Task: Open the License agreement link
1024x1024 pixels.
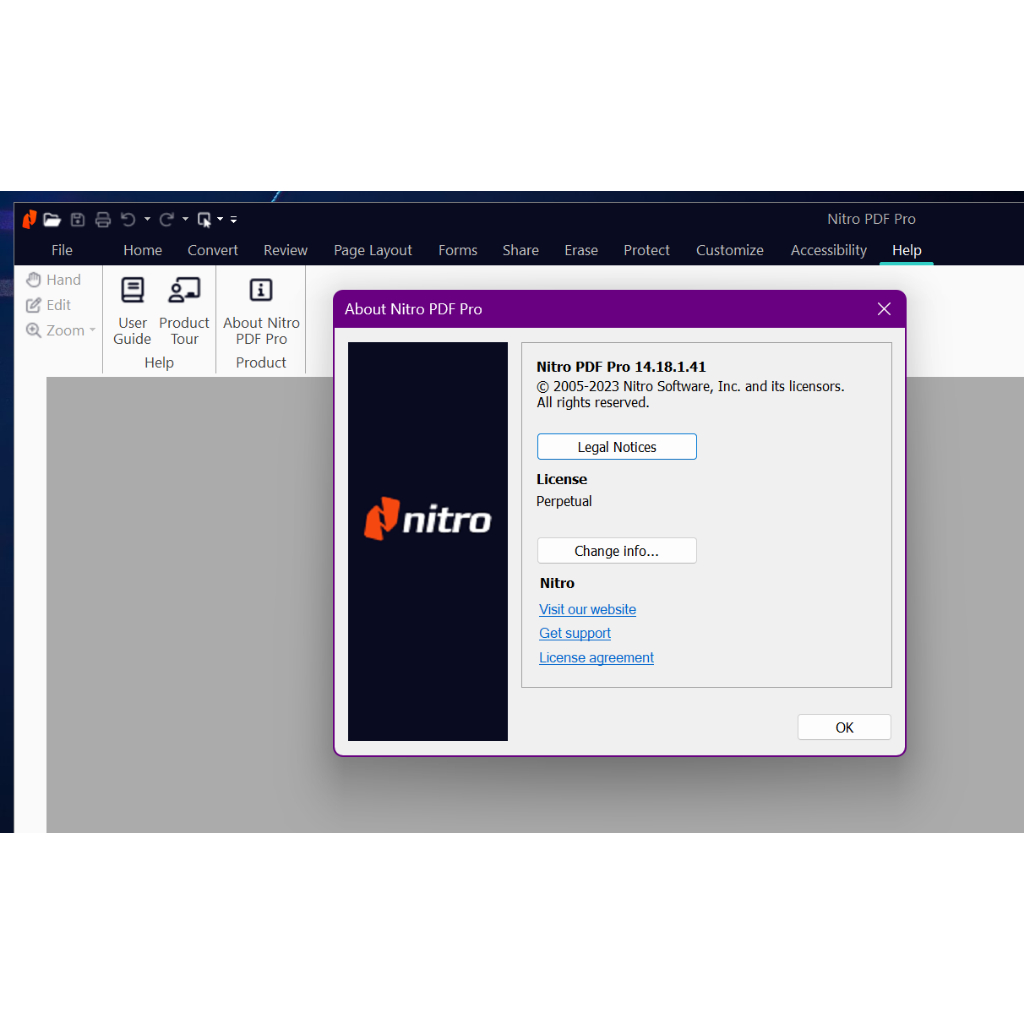Action: click(596, 658)
